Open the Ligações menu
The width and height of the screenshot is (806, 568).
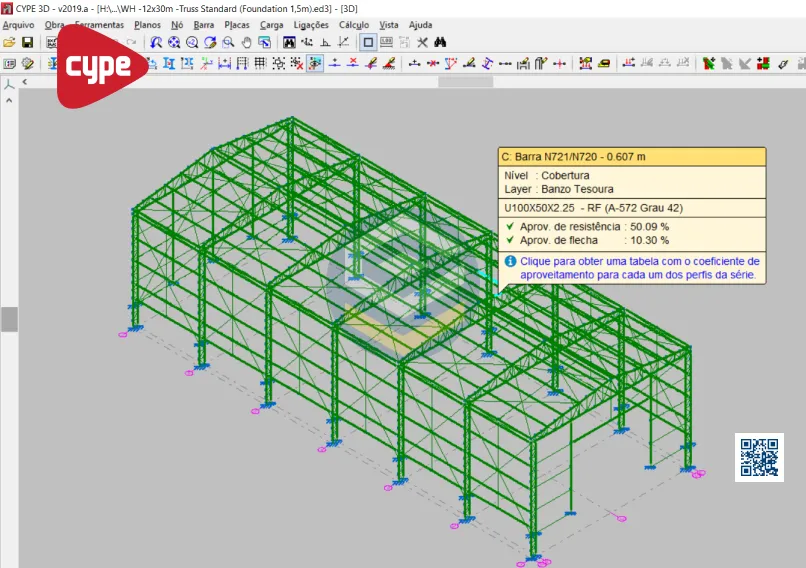pos(311,25)
